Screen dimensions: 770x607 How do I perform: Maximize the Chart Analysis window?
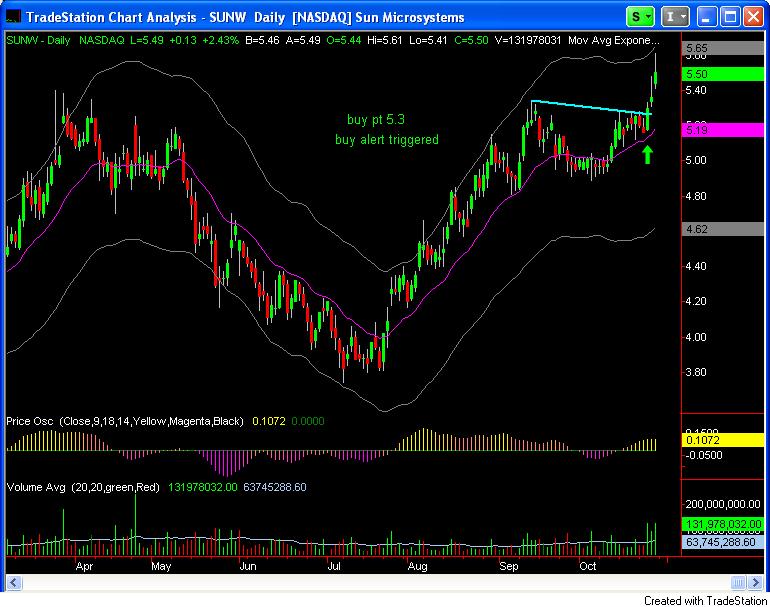tap(730, 17)
